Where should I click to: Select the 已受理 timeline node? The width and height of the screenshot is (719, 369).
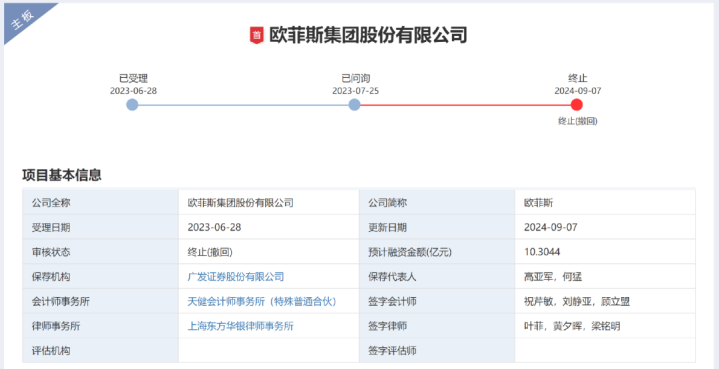[132, 105]
